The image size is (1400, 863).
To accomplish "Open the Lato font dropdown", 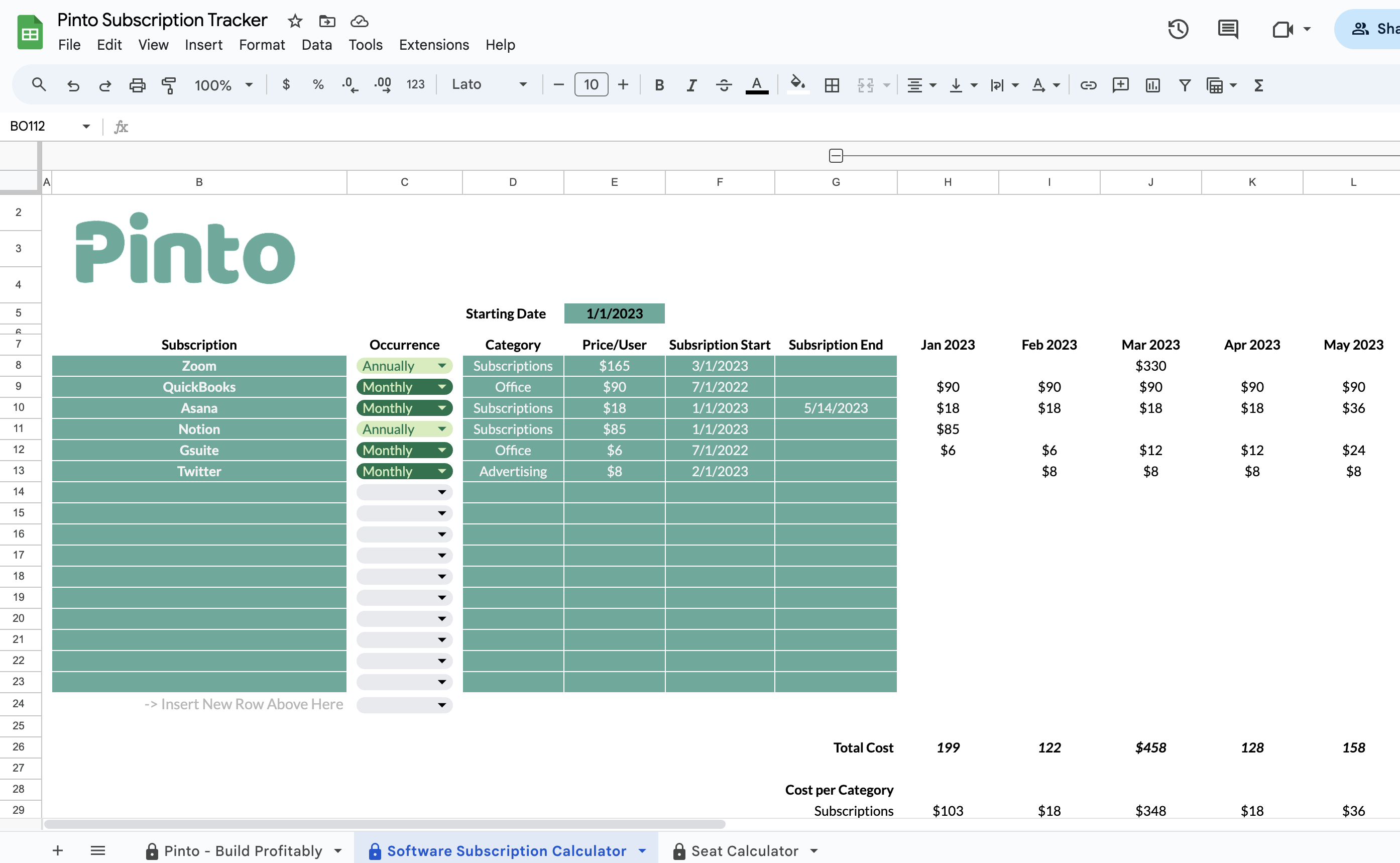I will (489, 84).
